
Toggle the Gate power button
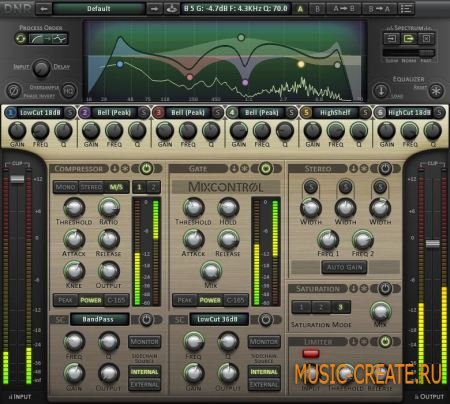(x=266, y=169)
